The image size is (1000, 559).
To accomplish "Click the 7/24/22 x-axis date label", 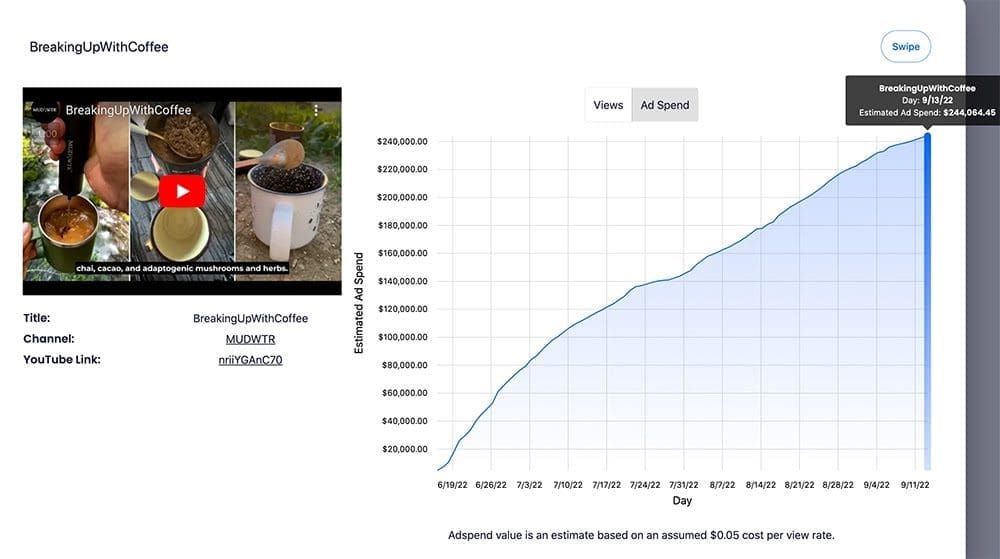I will point(645,485).
